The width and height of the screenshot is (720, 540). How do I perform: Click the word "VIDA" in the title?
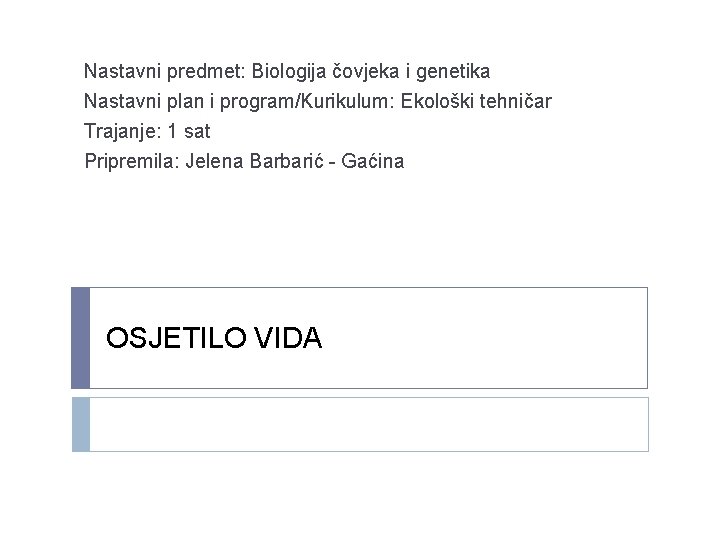[289, 339]
